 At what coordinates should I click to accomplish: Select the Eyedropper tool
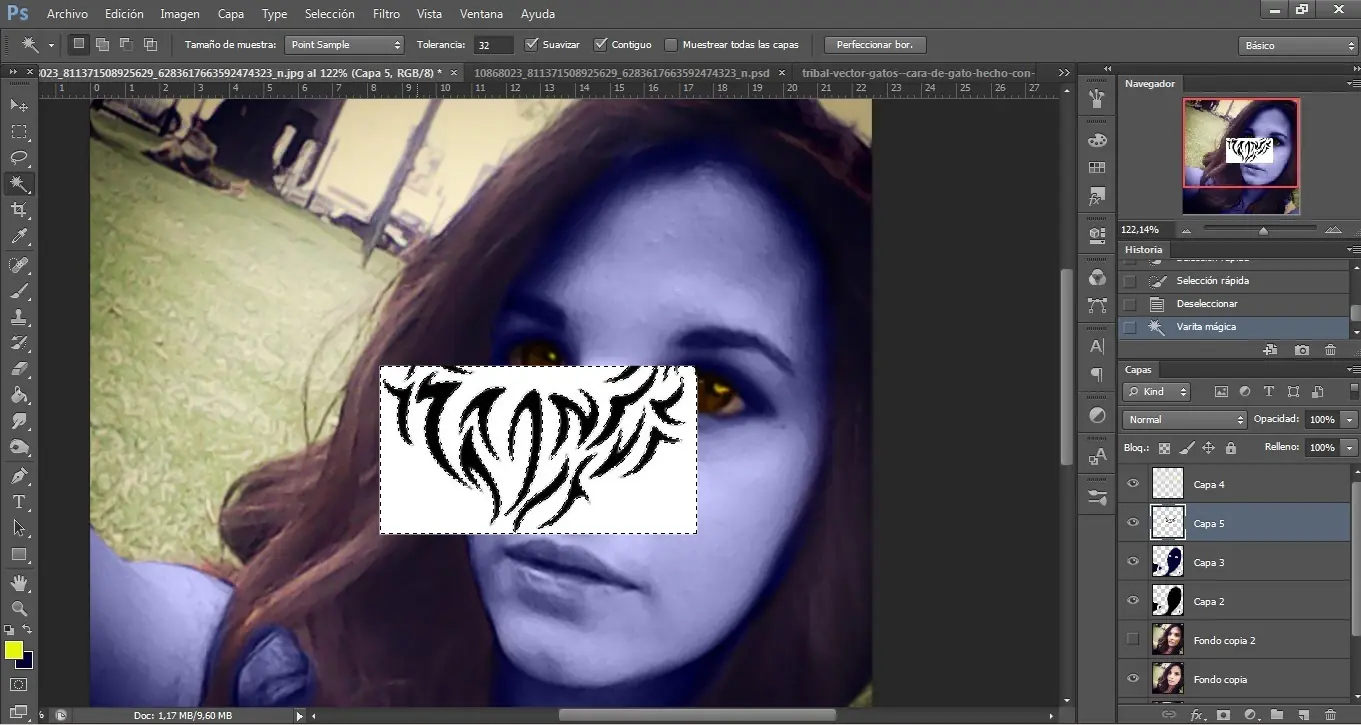(x=19, y=237)
